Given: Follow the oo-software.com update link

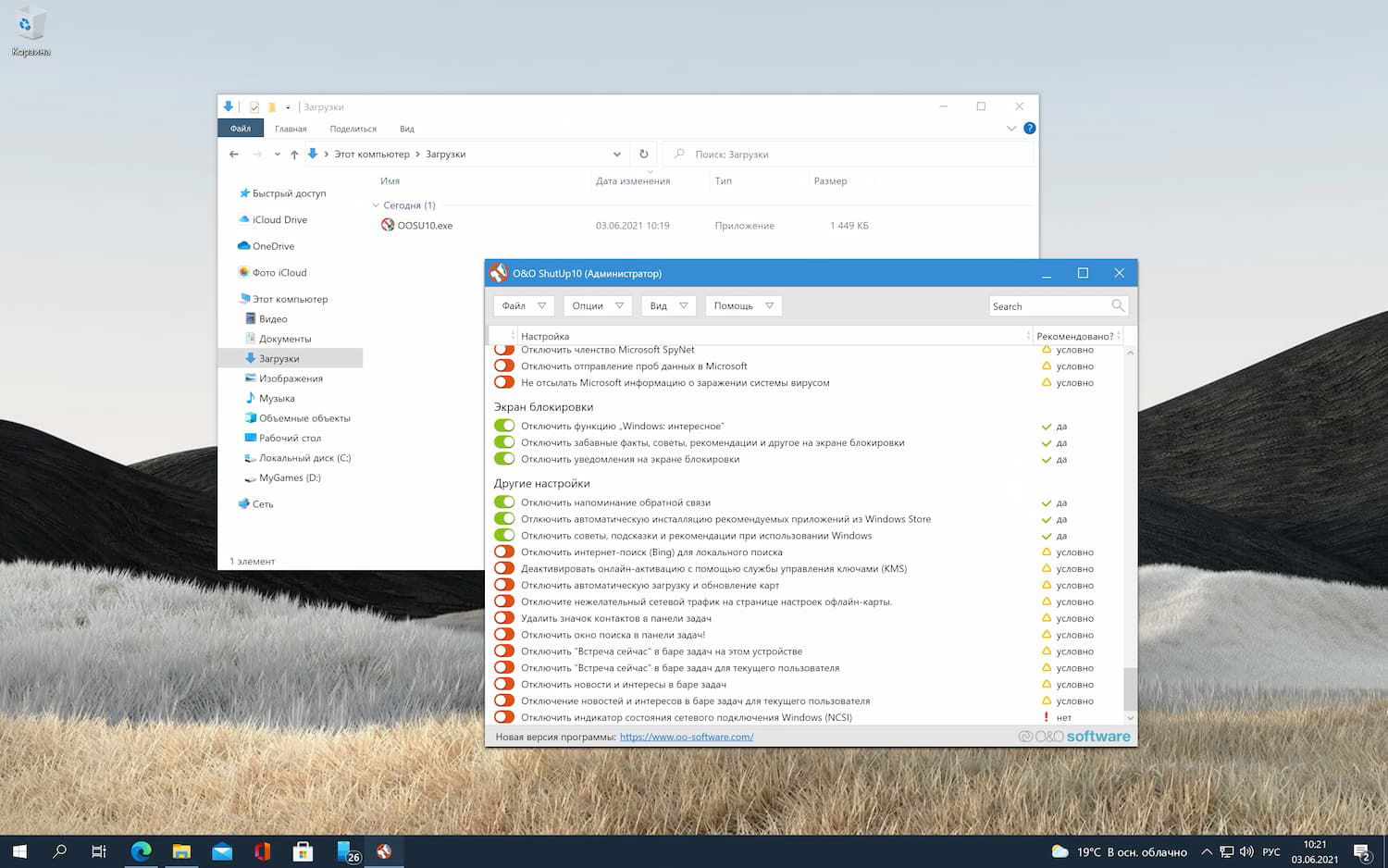Looking at the screenshot, I should coord(687,737).
